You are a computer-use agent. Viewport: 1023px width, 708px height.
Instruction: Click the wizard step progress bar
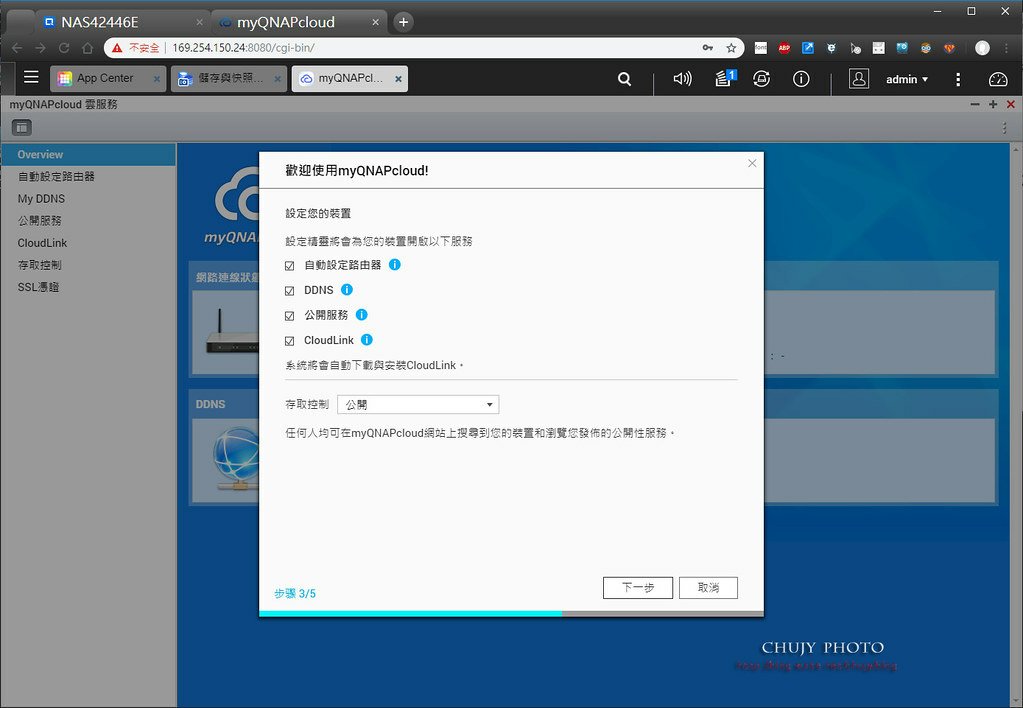click(x=512, y=613)
